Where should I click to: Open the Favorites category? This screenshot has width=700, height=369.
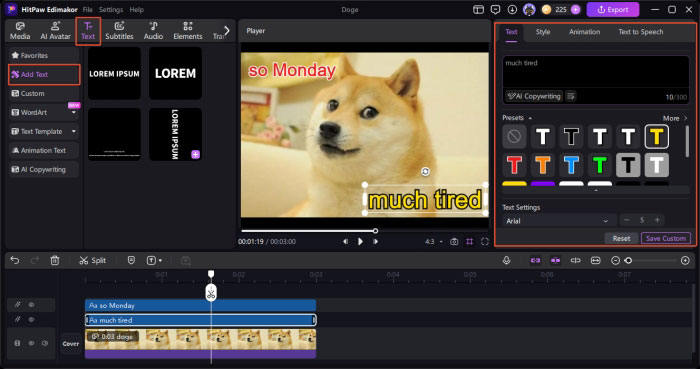(x=43, y=55)
